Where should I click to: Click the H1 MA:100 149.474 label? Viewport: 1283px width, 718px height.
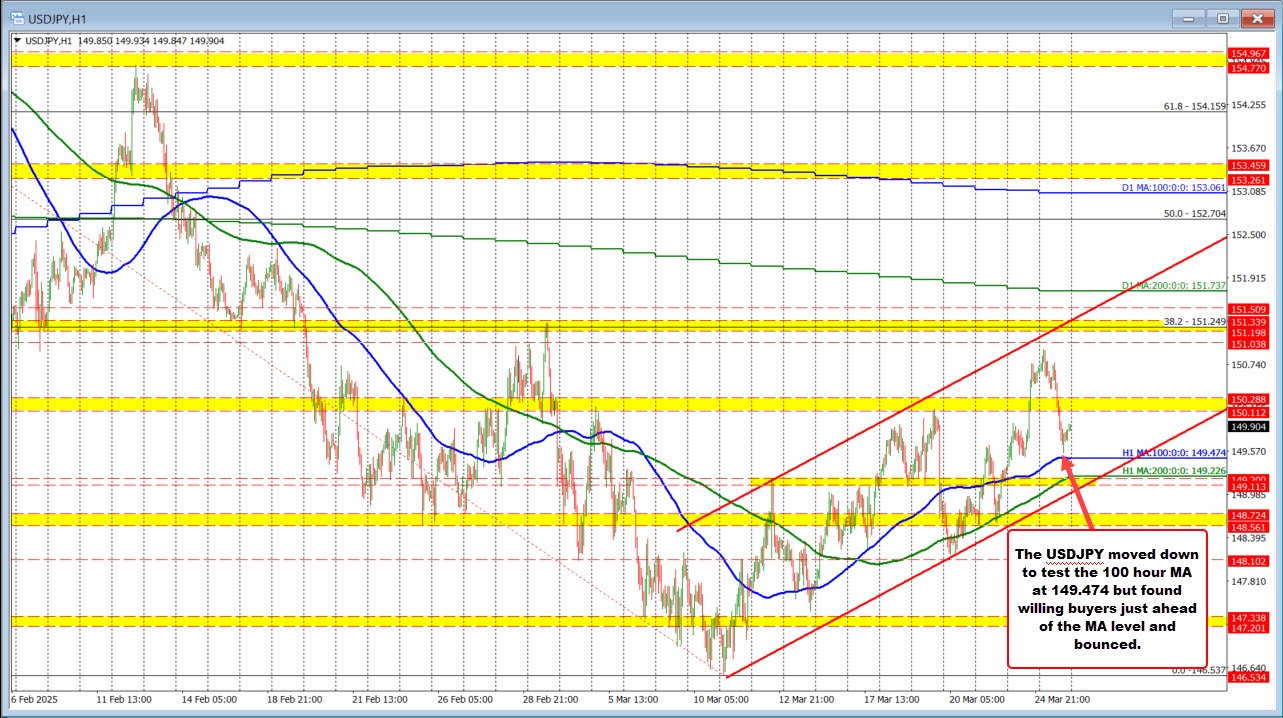1173,452
